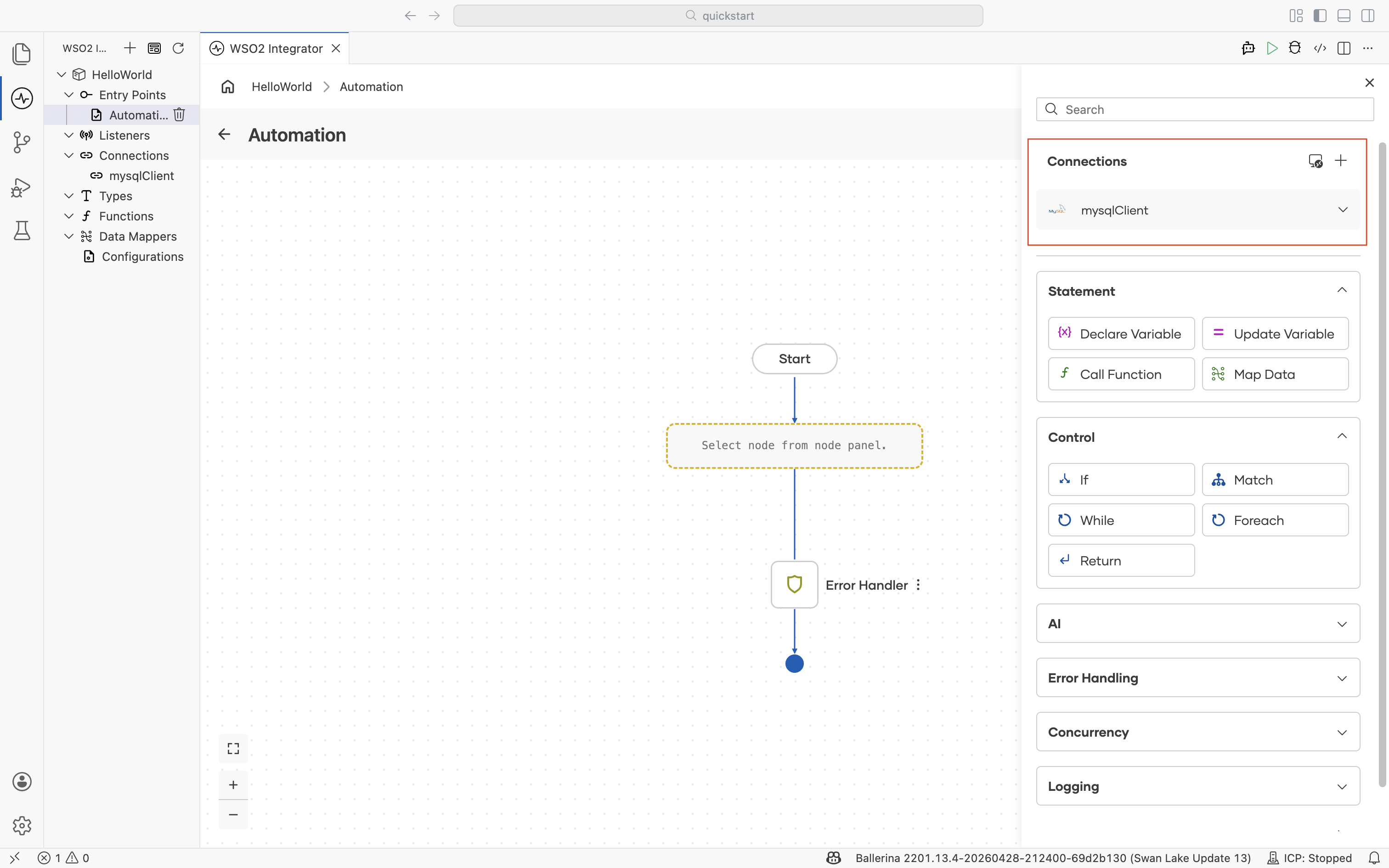Open the Explorer files icon in activity bar

click(22, 54)
